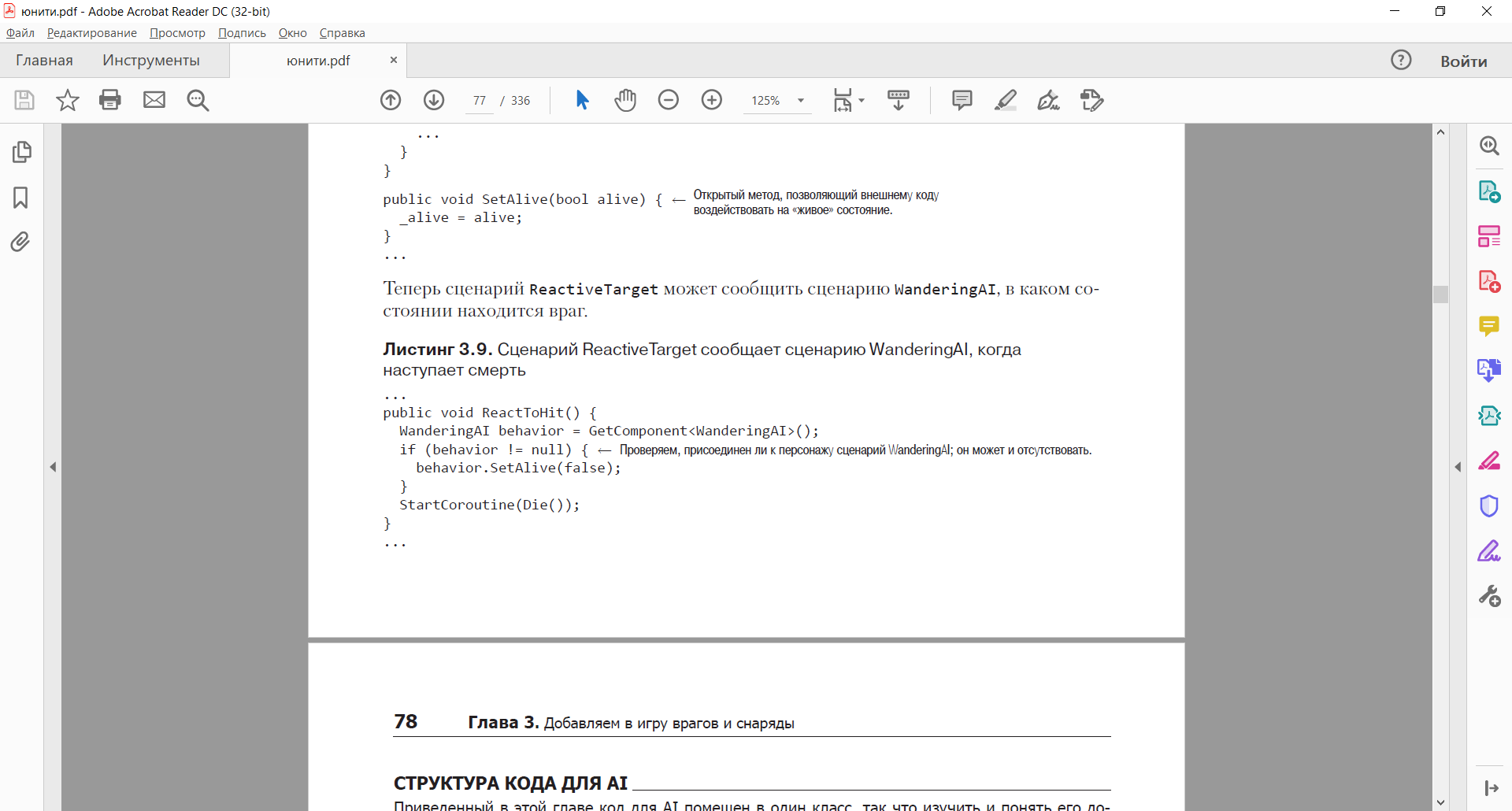Open the yellow Comment tool in the right pane

[1489, 326]
